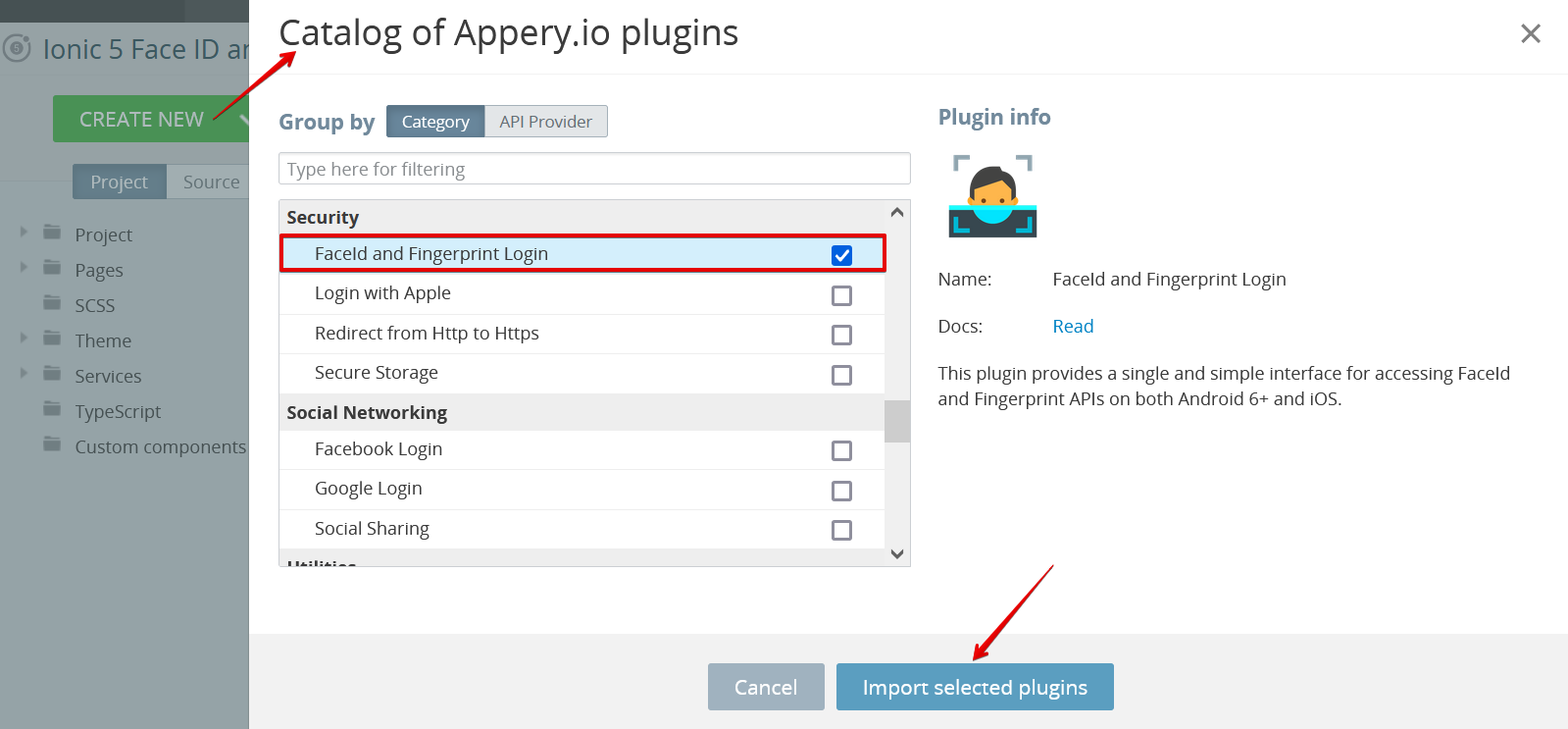Uncheck FaceId and Fingerprint Login checkbox

[841, 255]
